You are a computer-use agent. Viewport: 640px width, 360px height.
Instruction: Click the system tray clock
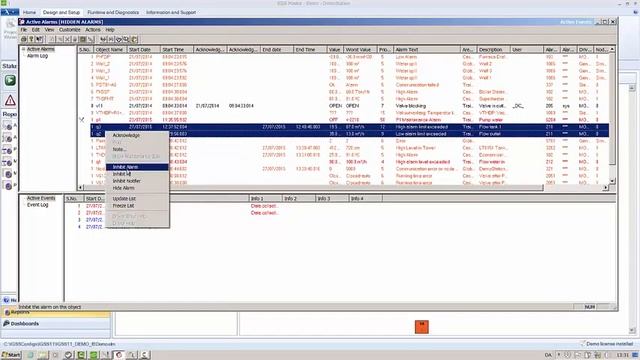(622, 355)
